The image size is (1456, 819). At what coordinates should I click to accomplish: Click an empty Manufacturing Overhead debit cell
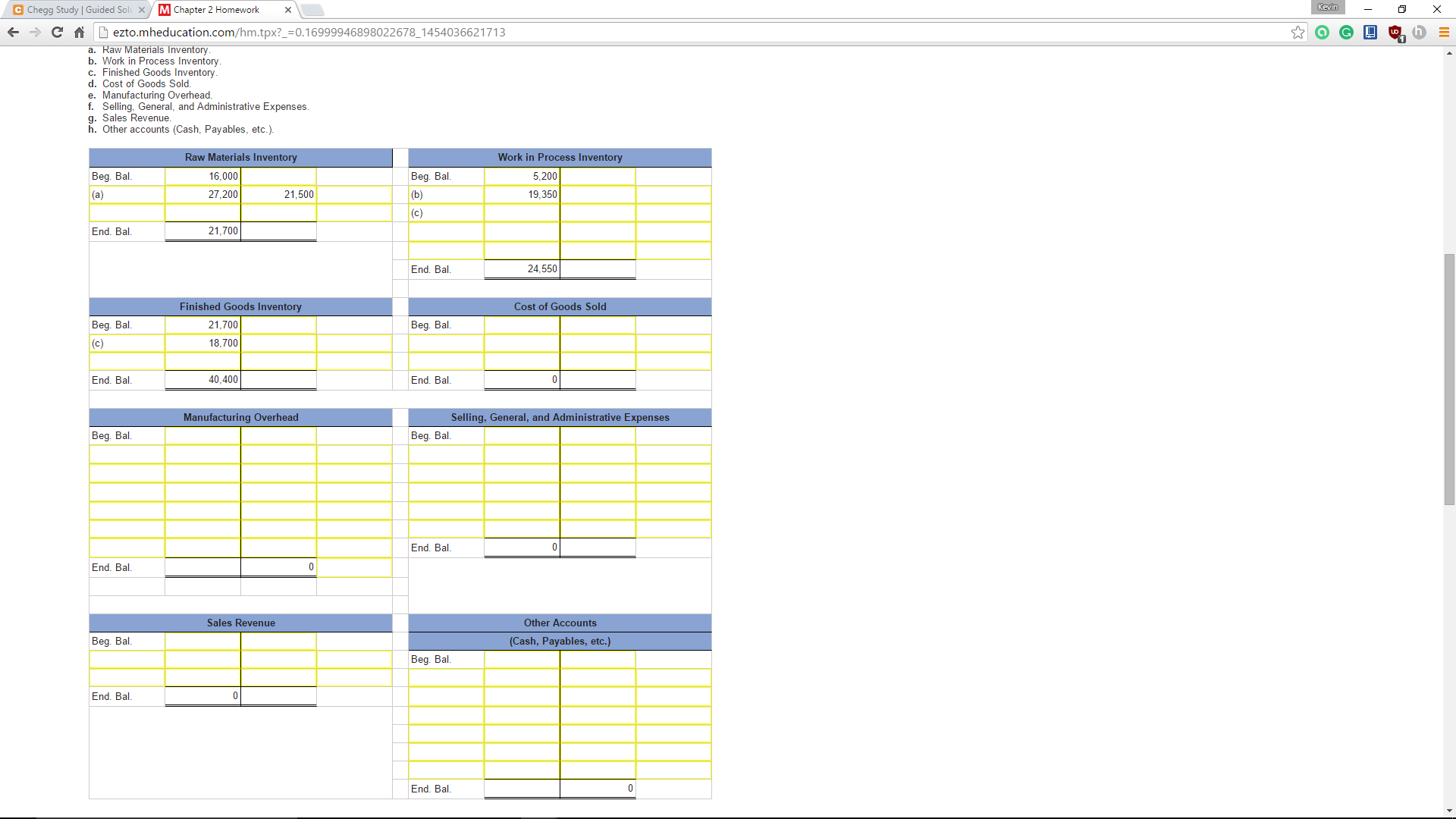click(x=202, y=453)
